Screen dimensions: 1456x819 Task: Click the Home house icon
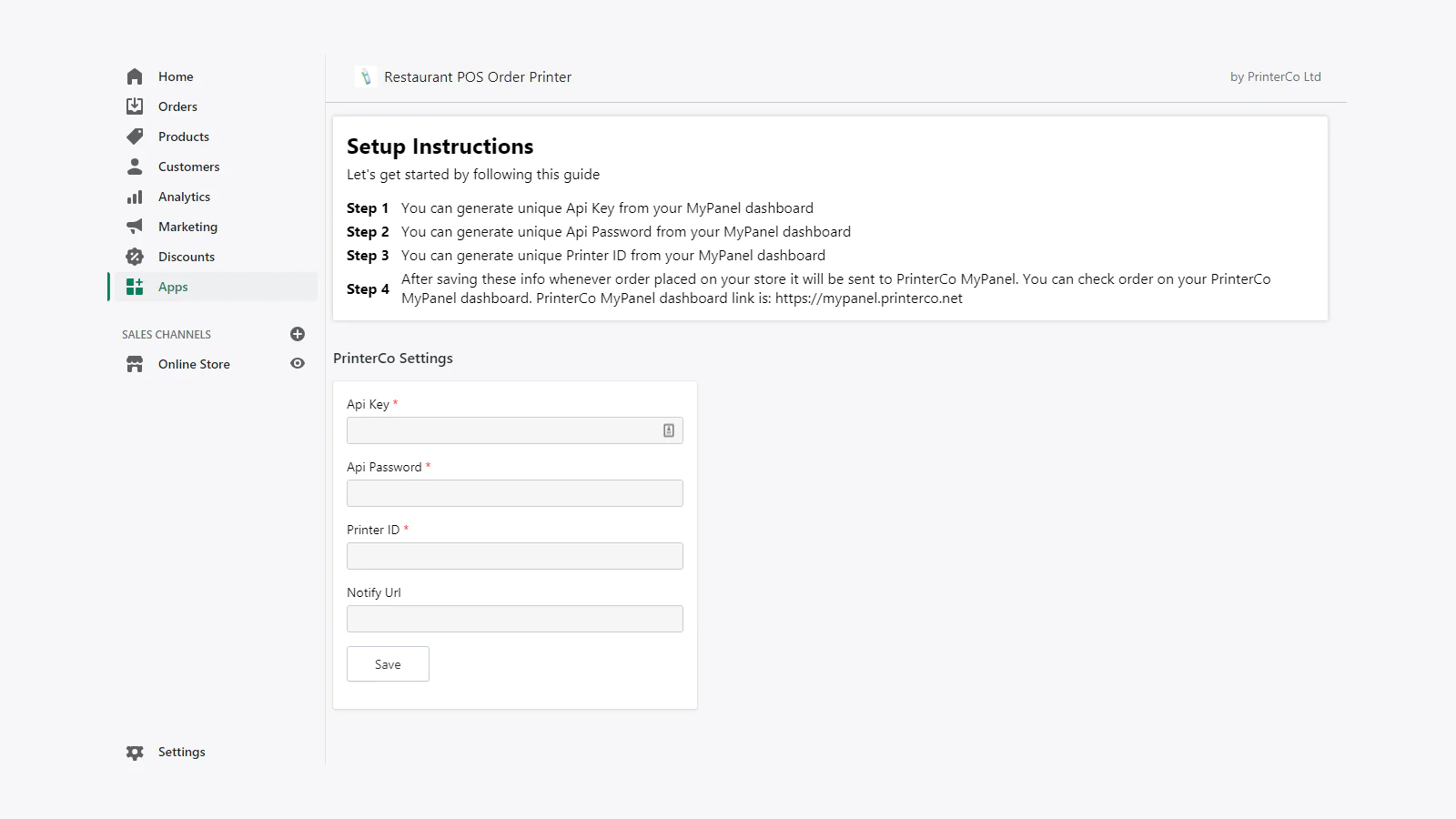[x=135, y=76]
